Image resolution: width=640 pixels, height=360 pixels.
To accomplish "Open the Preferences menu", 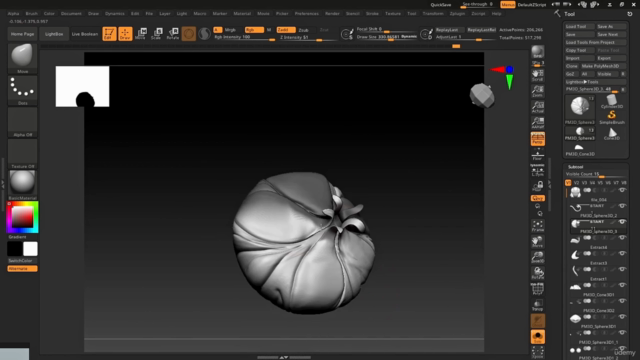I will tap(307, 13).
